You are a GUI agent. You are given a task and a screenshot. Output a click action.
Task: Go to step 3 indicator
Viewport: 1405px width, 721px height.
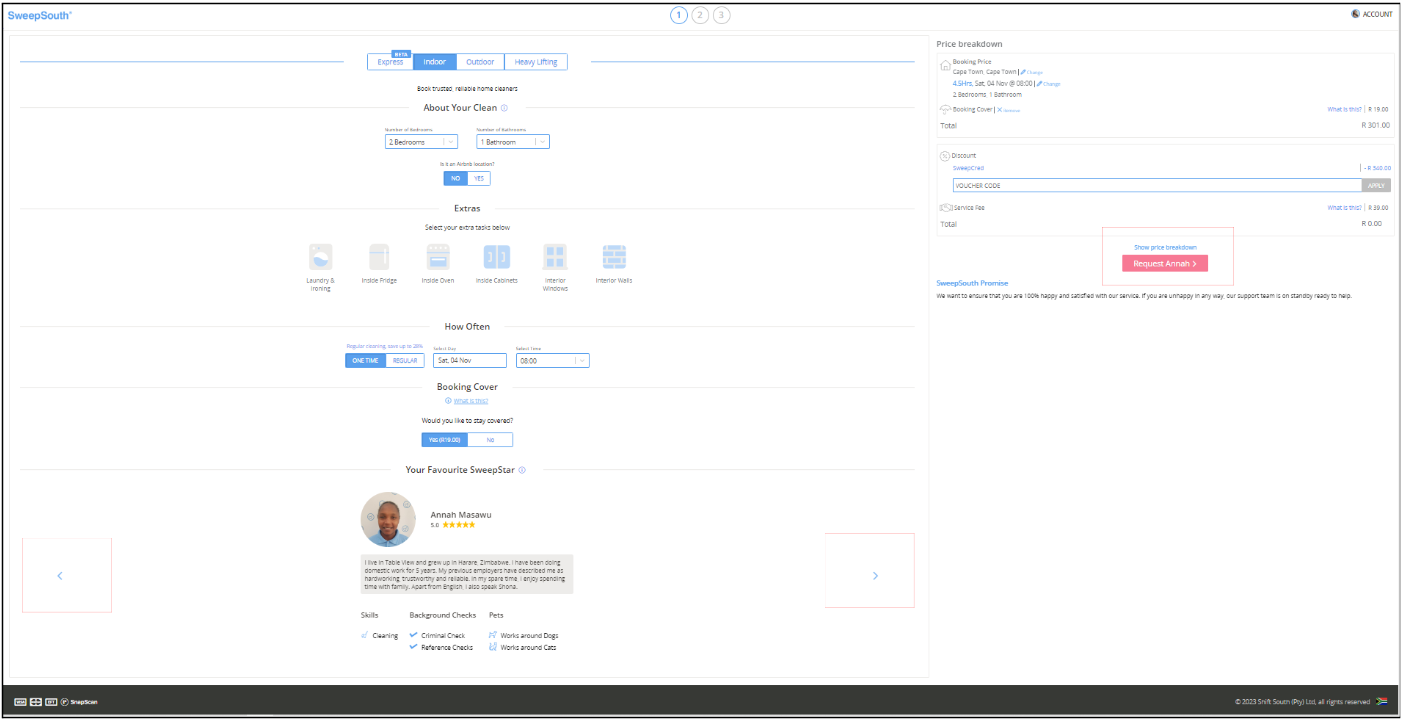pos(721,15)
